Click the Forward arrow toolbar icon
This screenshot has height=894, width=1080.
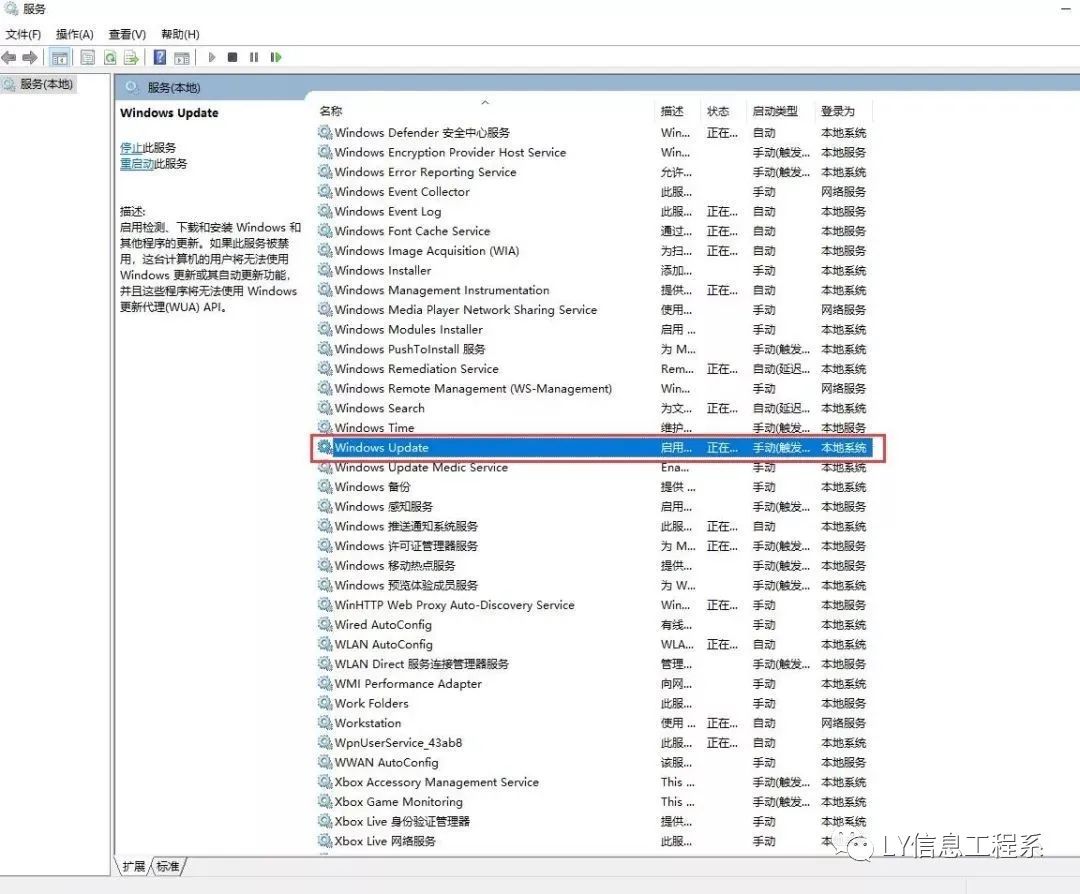[30, 58]
